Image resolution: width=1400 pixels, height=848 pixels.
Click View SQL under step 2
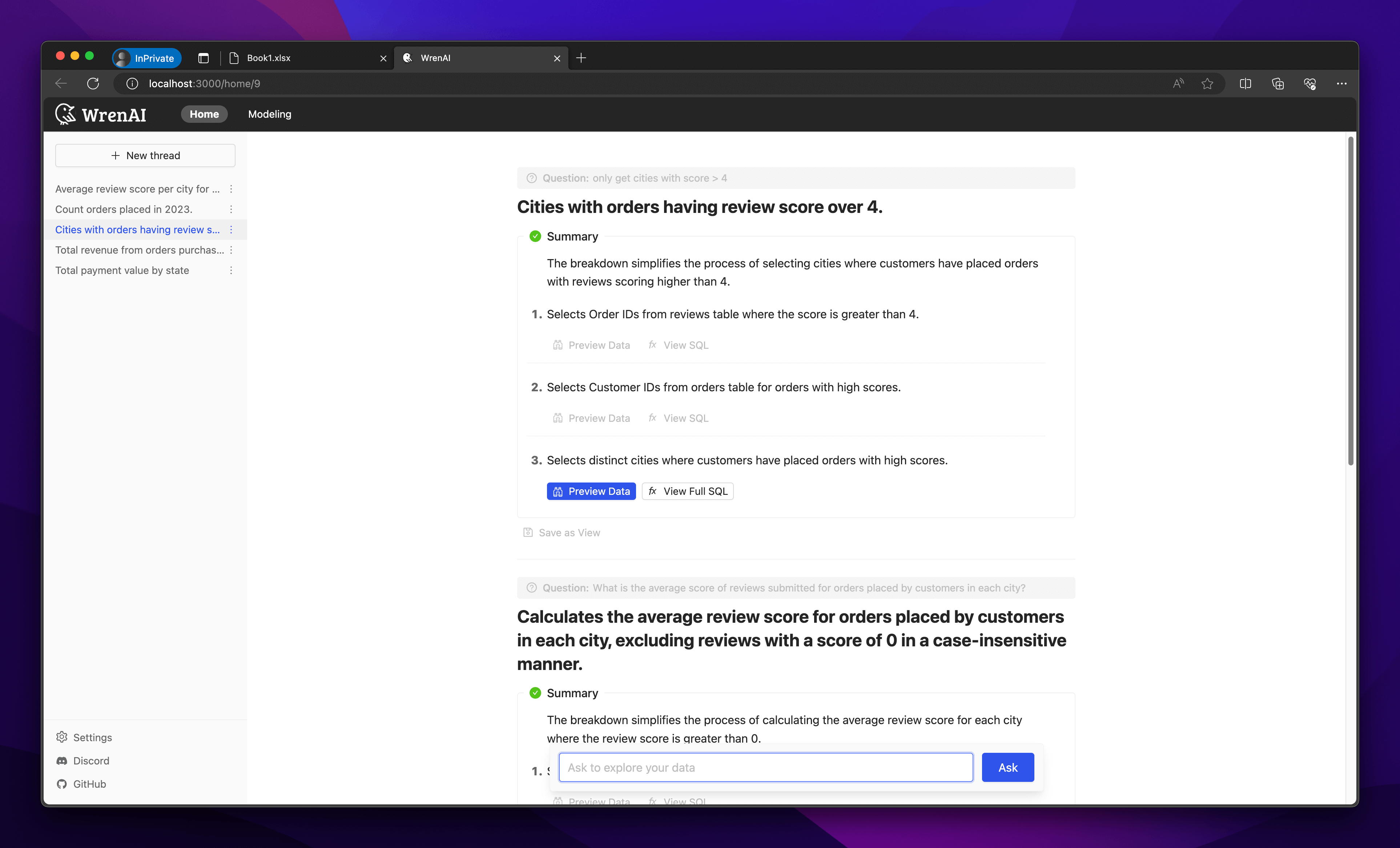coord(679,419)
